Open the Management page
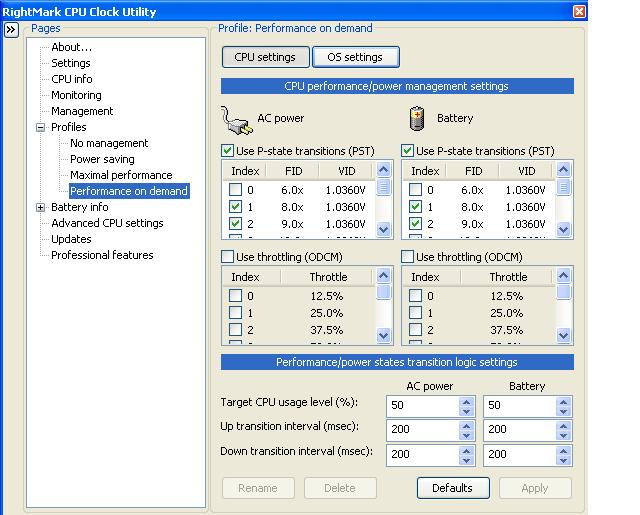The height and width of the screenshot is (515, 640). pos(82,111)
